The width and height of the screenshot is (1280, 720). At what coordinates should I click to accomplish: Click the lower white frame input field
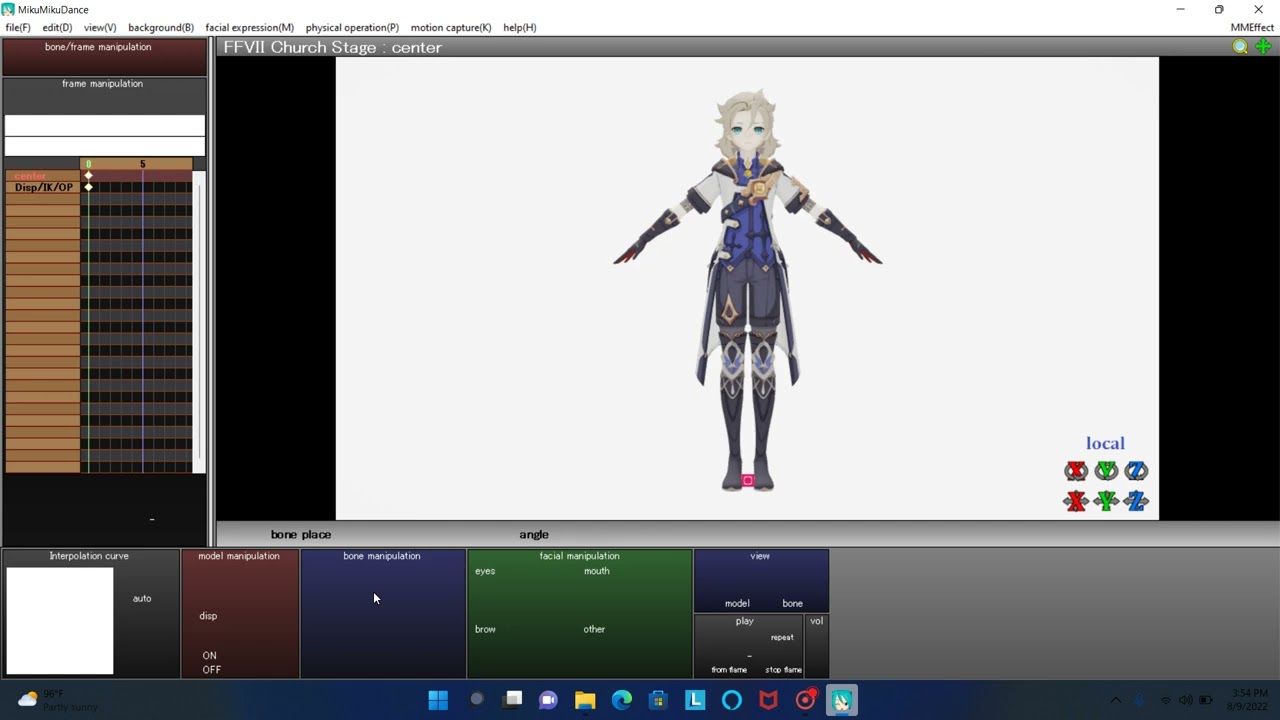[x=104, y=147]
